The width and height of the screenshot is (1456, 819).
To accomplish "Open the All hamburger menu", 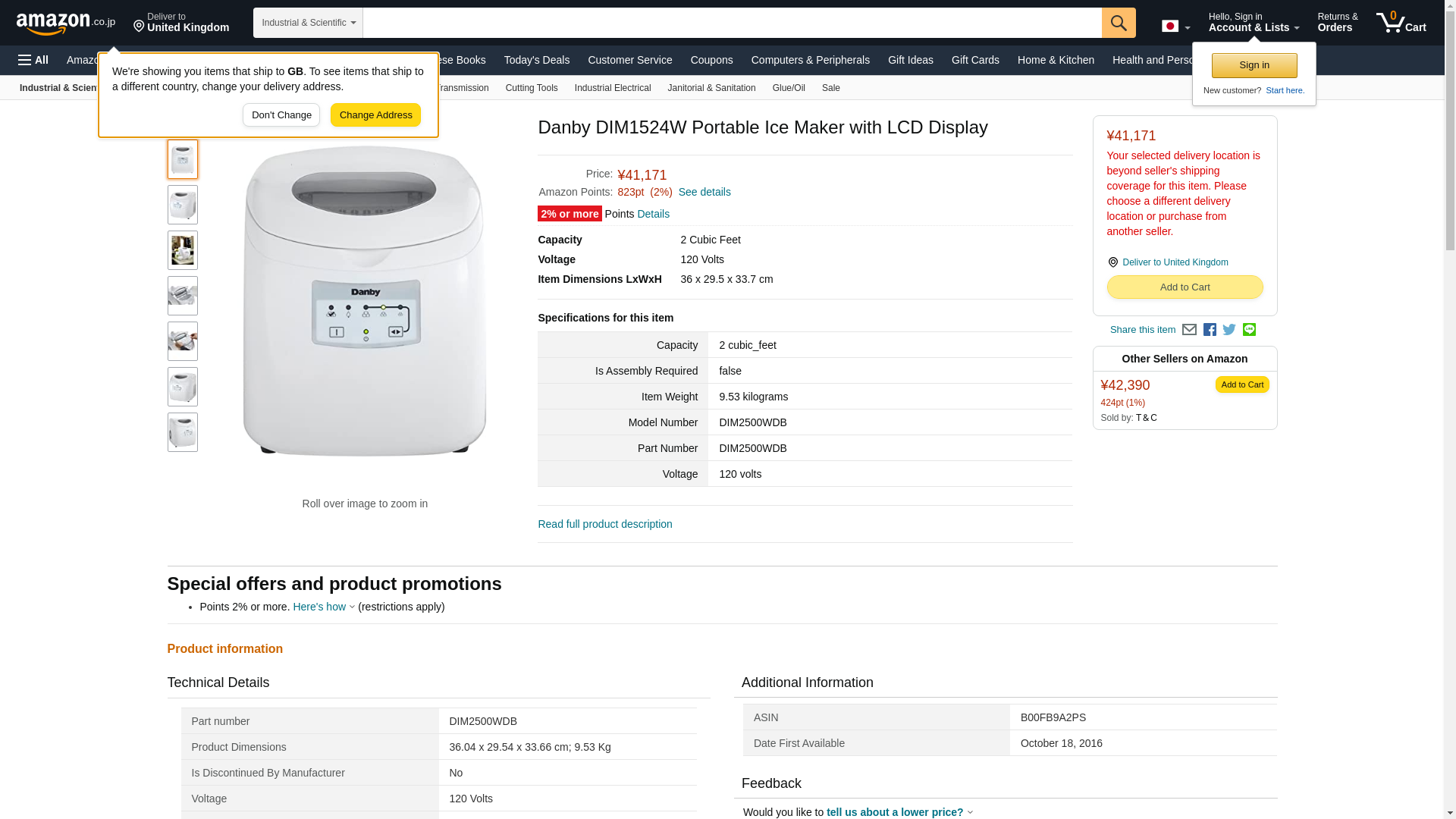I will pyautogui.click(x=33, y=60).
